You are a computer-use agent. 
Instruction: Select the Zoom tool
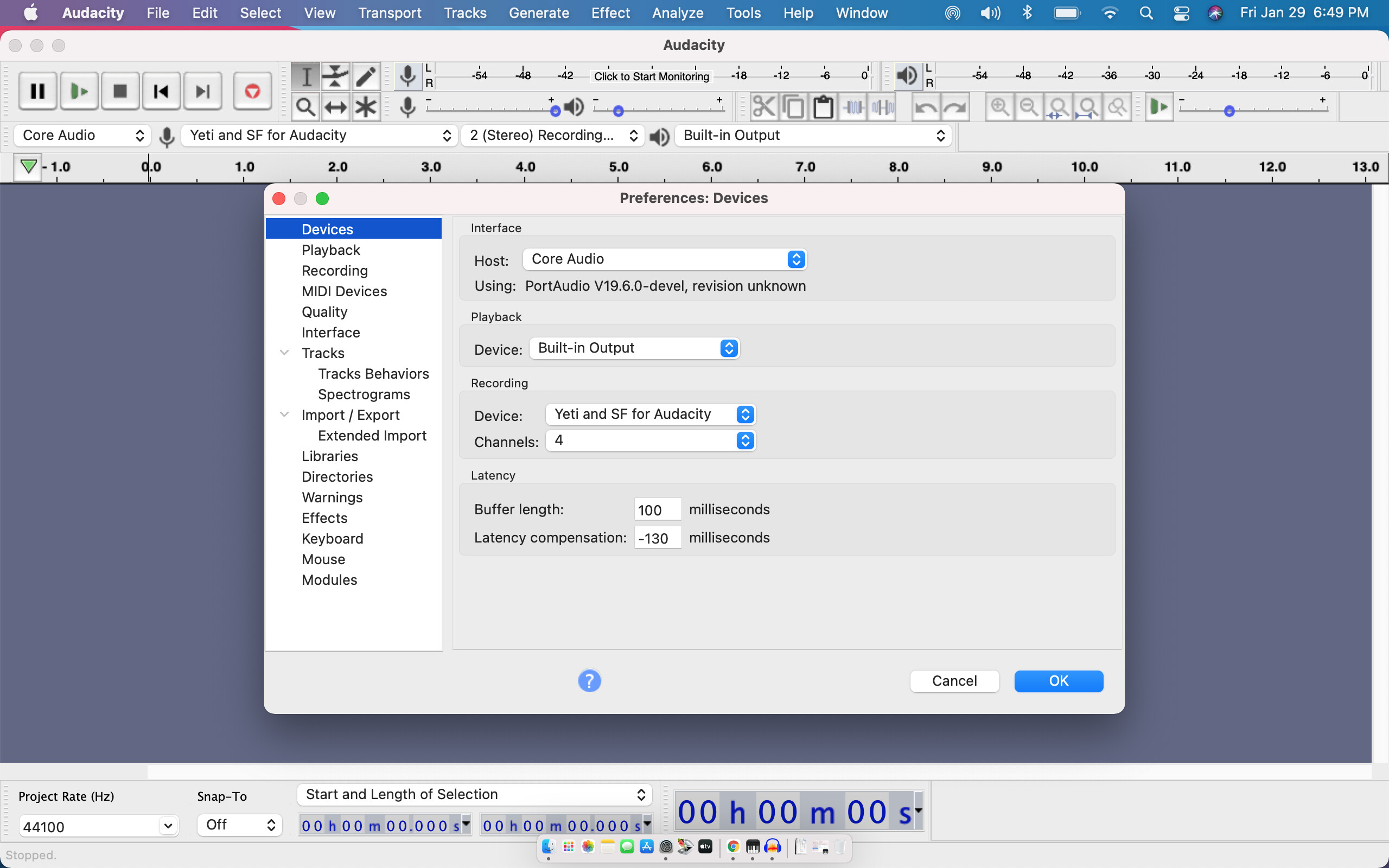[306, 107]
